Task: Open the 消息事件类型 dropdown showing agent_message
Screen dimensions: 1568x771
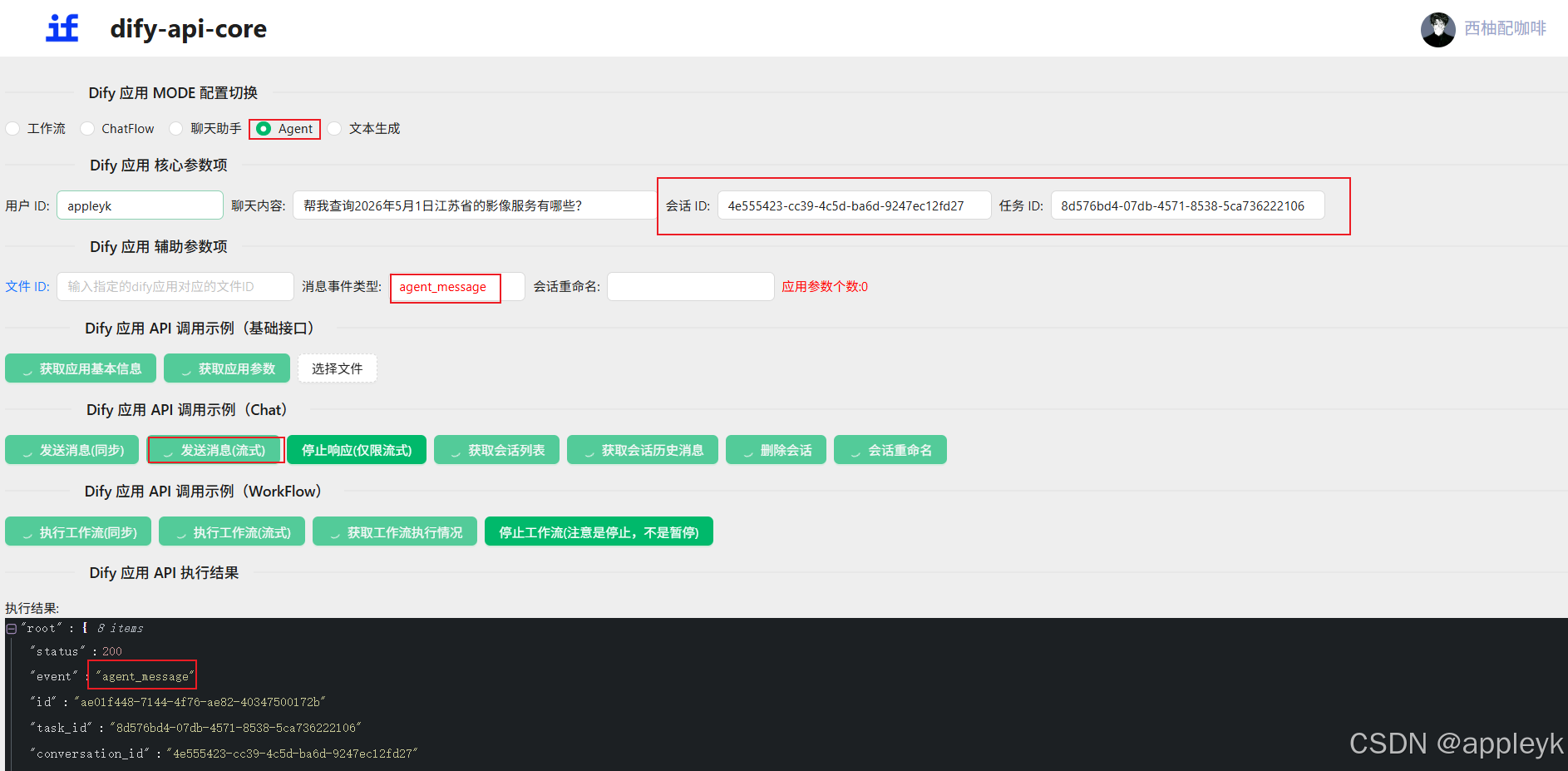Action: (x=457, y=287)
